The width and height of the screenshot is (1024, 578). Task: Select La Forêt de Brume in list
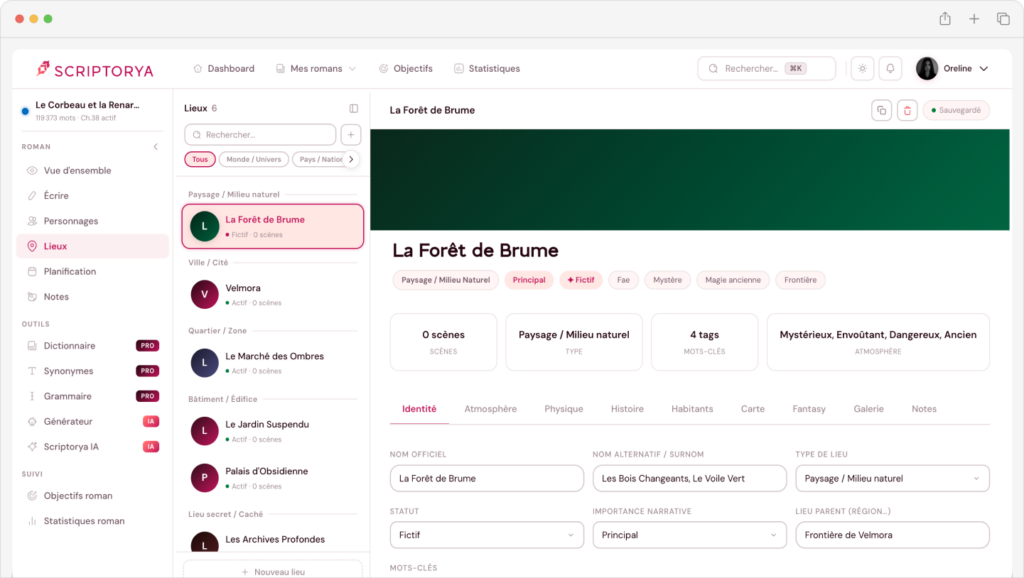(273, 227)
